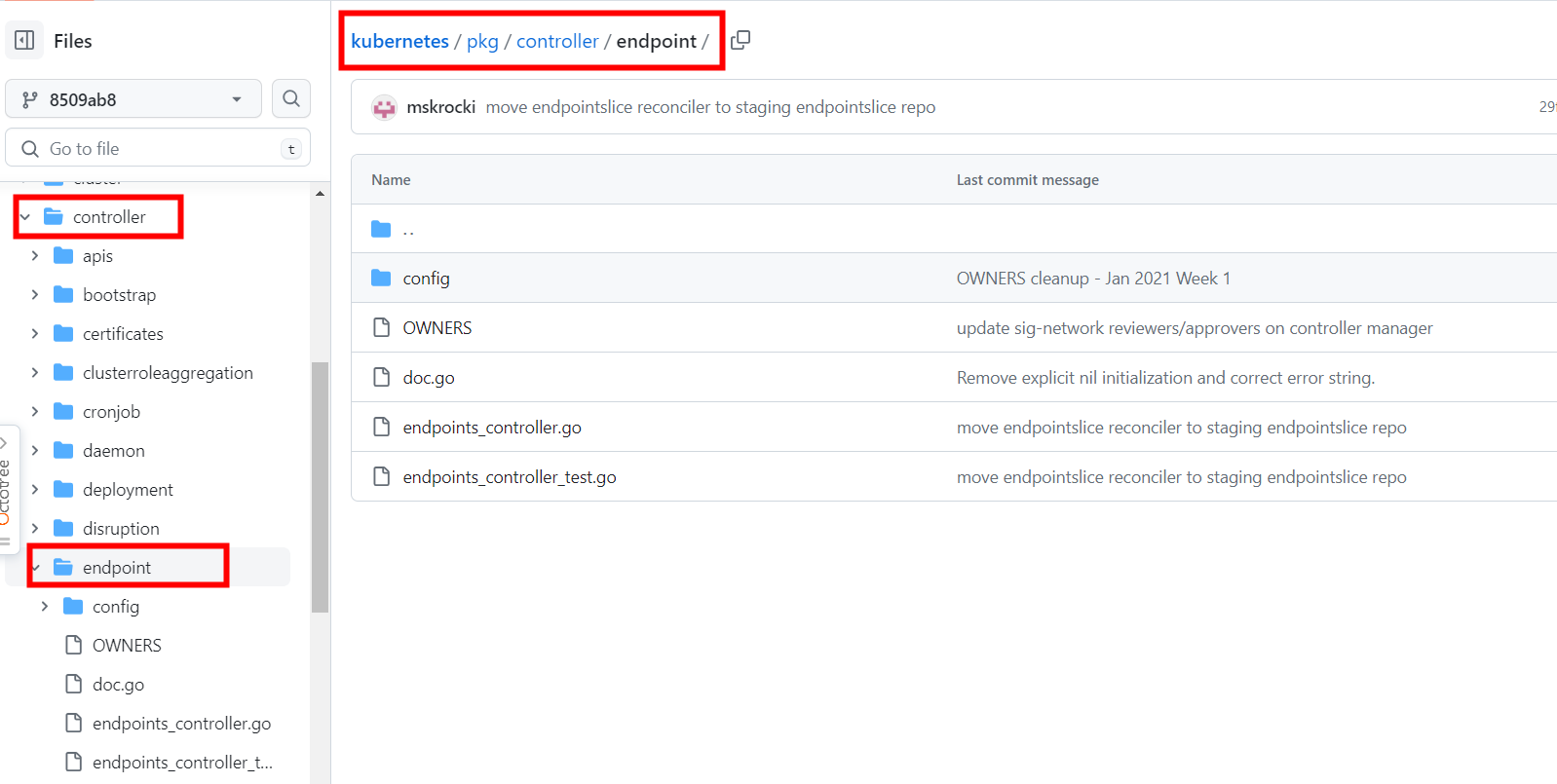Click the cronjob folder icon
1557x784 pixels.
click(63, 411)
